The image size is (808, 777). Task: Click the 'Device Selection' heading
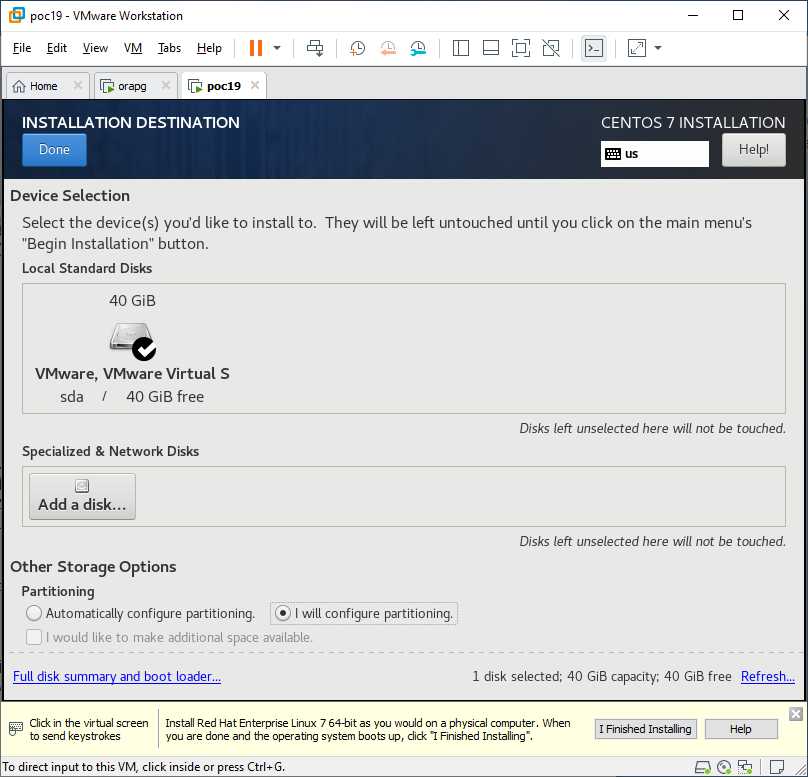(x=70, y=196)
